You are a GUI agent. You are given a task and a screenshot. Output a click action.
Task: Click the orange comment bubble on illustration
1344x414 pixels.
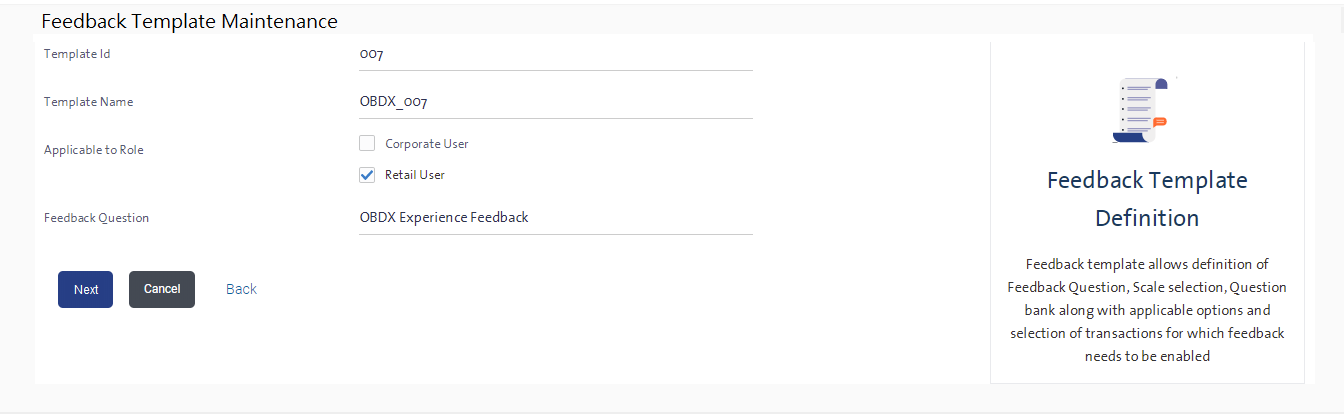tap(1160, 122)
